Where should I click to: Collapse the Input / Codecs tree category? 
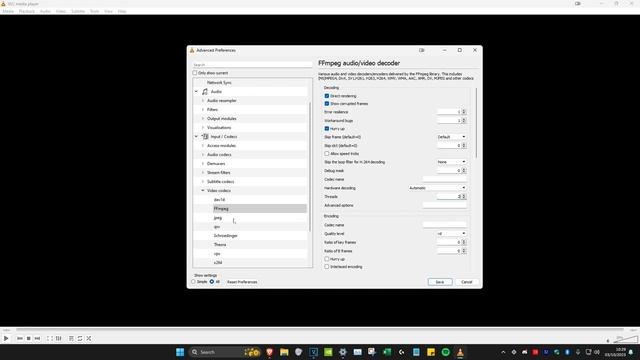click(x=196, y=136)
